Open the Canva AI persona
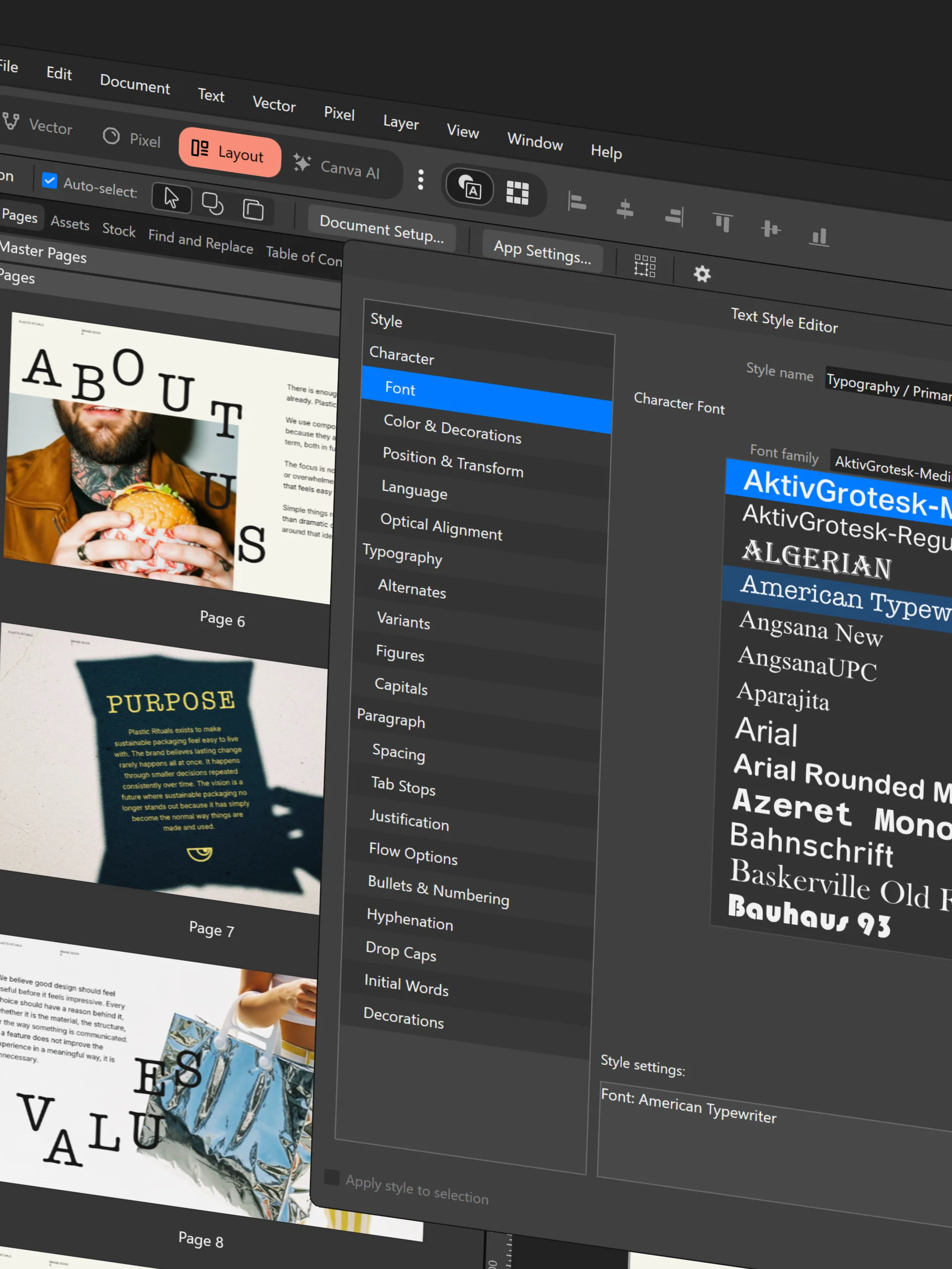 point(337,167)
